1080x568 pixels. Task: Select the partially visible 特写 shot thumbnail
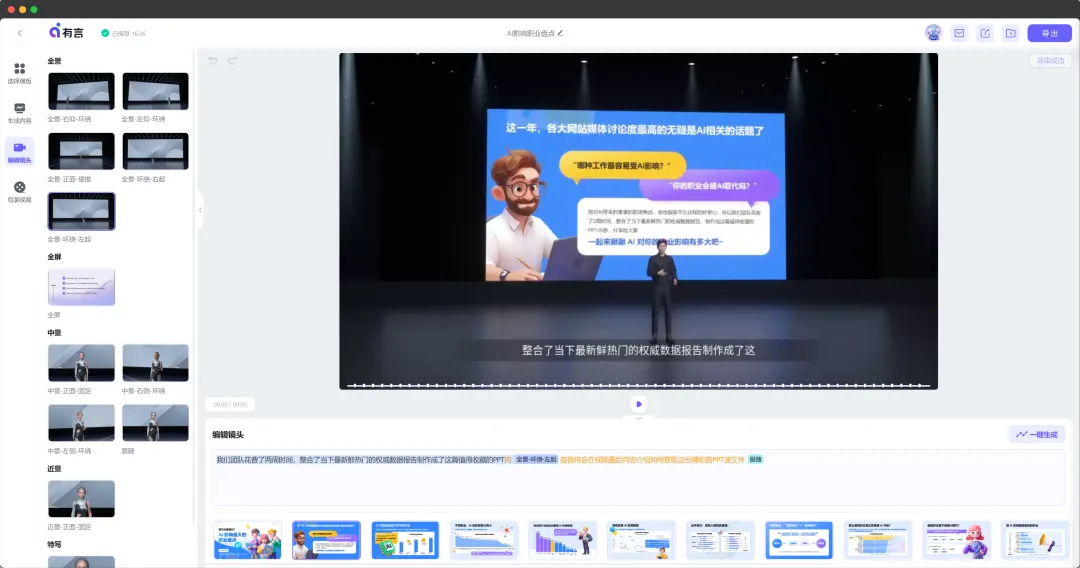pos(81,562)
